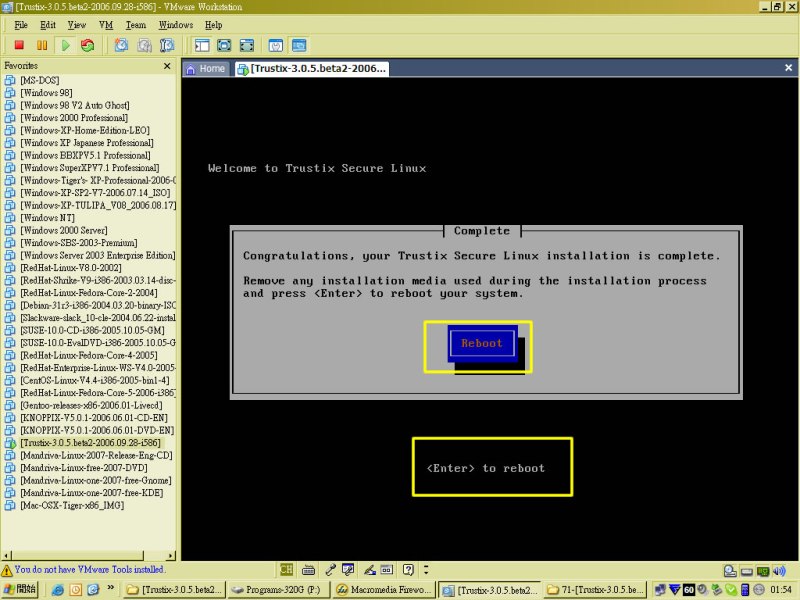Select [Mac-OSX-Tiger-x86_IMG] favorite

pyautogui.click(x=72, y=506)
